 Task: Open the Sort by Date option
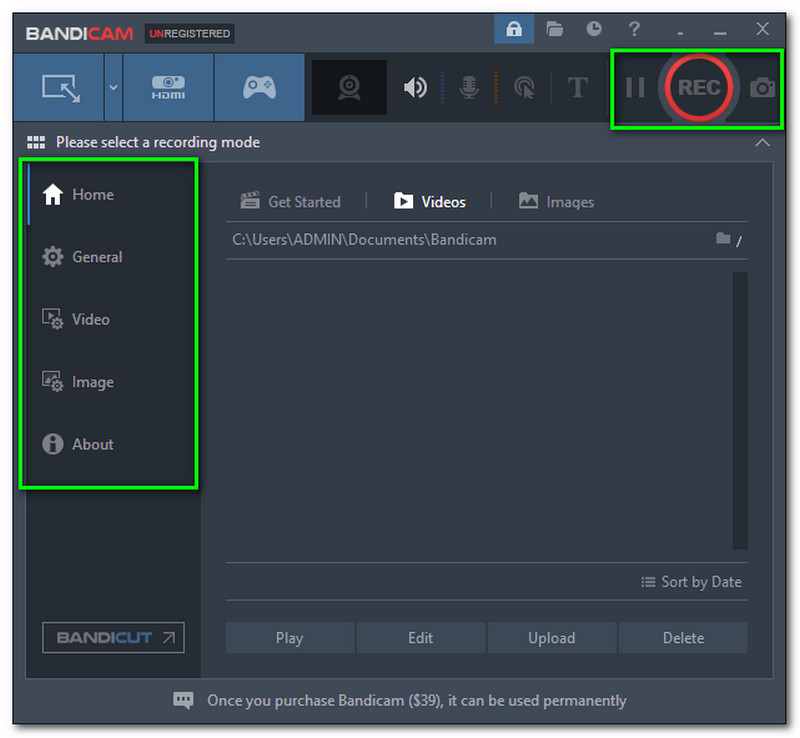pos(691,582)
